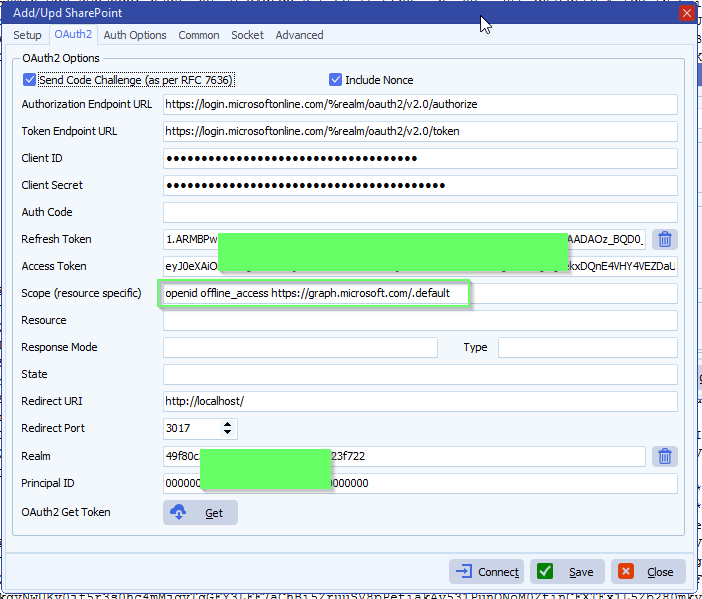Image resolution: width=702 pixels, height=599 pixels.
Task: Click the arrow icon on Connect button
Action: pyautogui.click(x=464, y=572)
